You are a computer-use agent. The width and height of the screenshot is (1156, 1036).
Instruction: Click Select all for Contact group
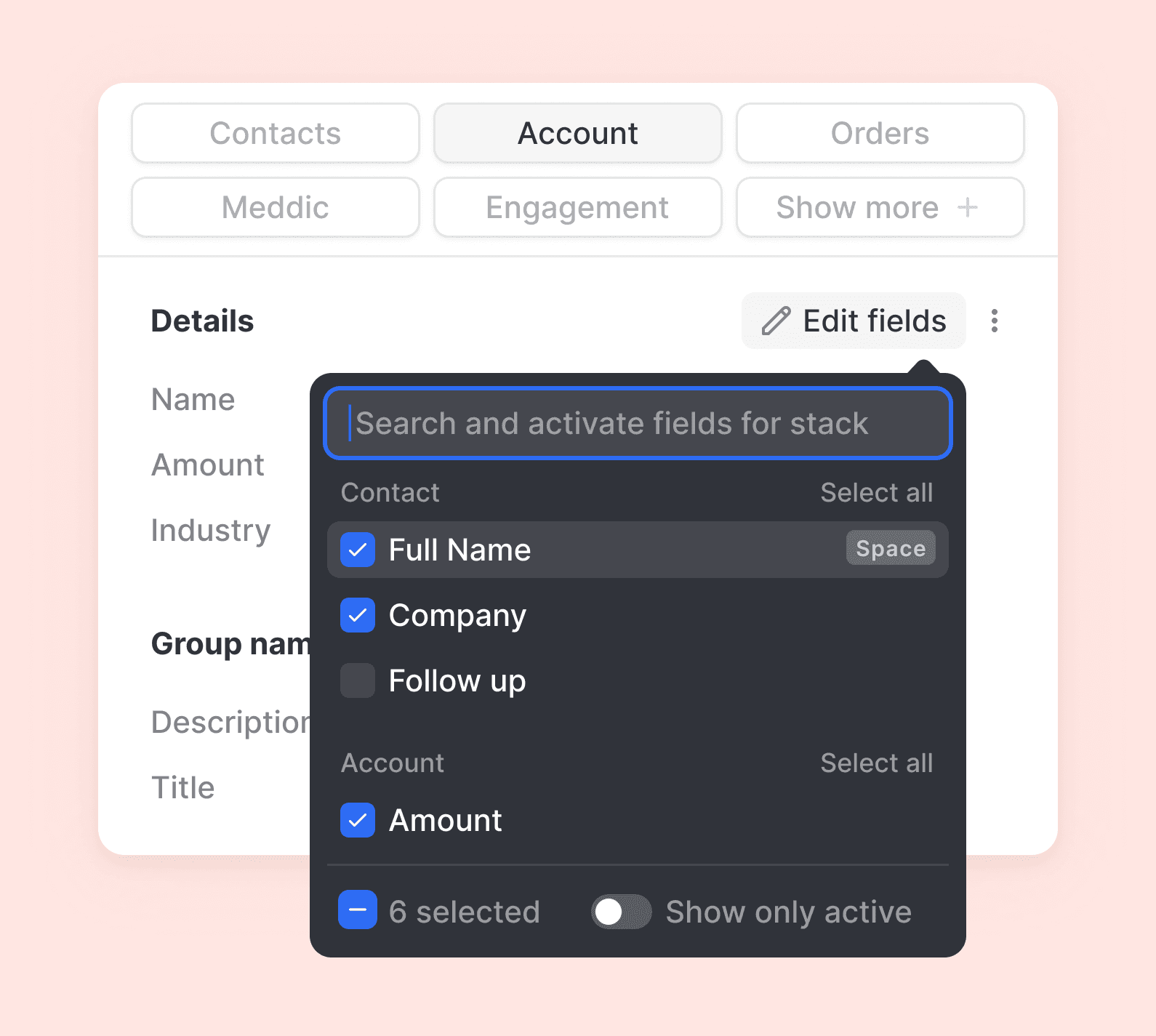876,493
